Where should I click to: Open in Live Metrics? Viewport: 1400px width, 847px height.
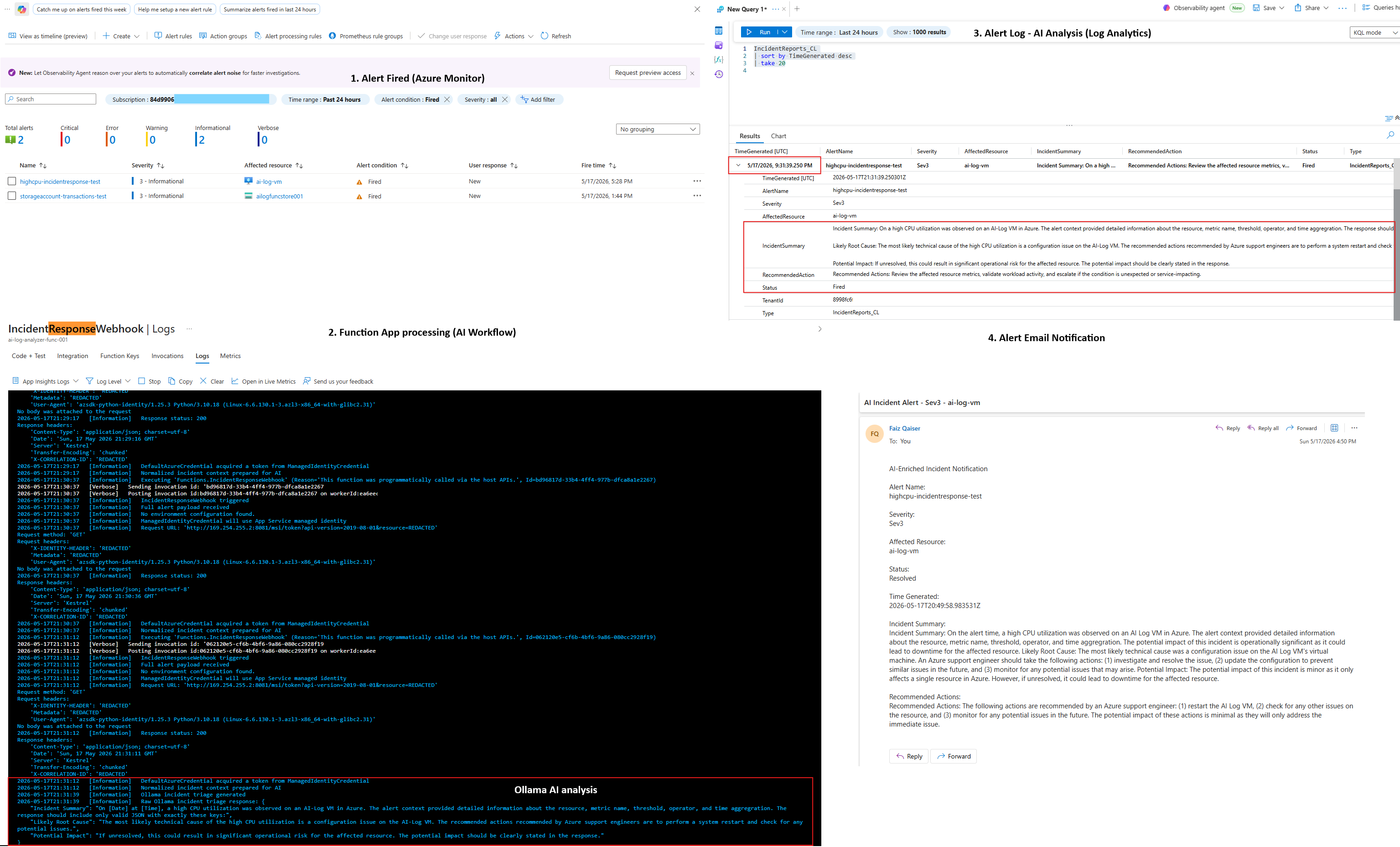[x=263, y=381]
